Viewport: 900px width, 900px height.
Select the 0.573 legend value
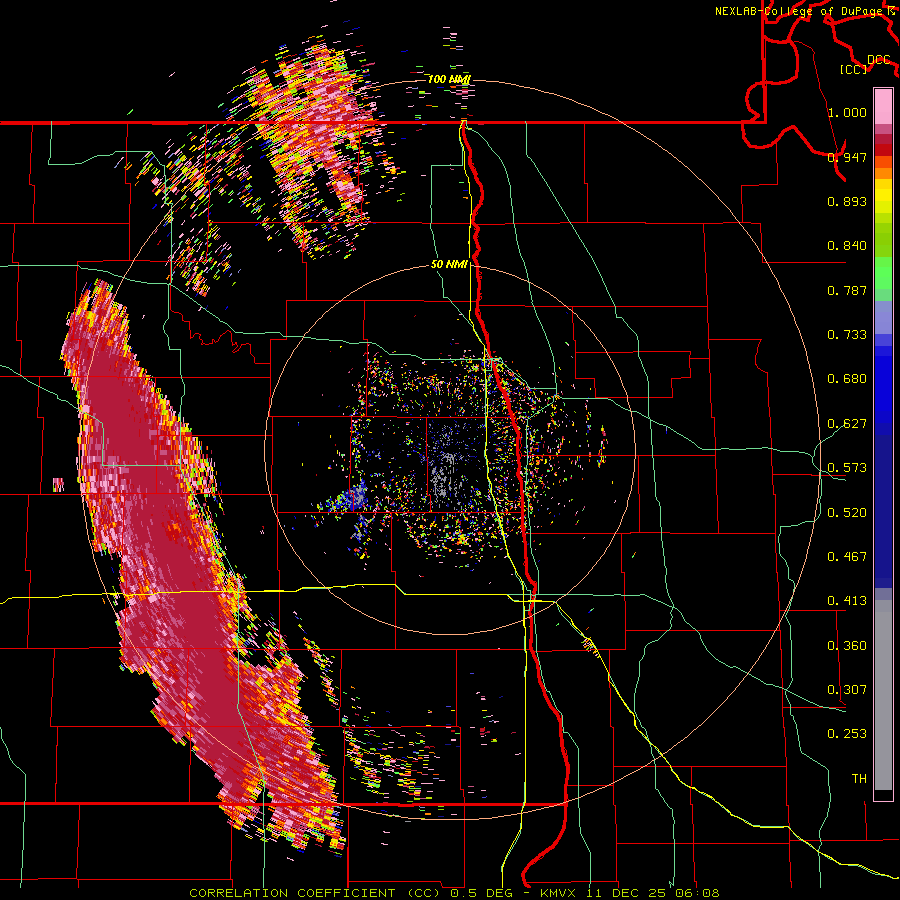[x=847, y=467]
